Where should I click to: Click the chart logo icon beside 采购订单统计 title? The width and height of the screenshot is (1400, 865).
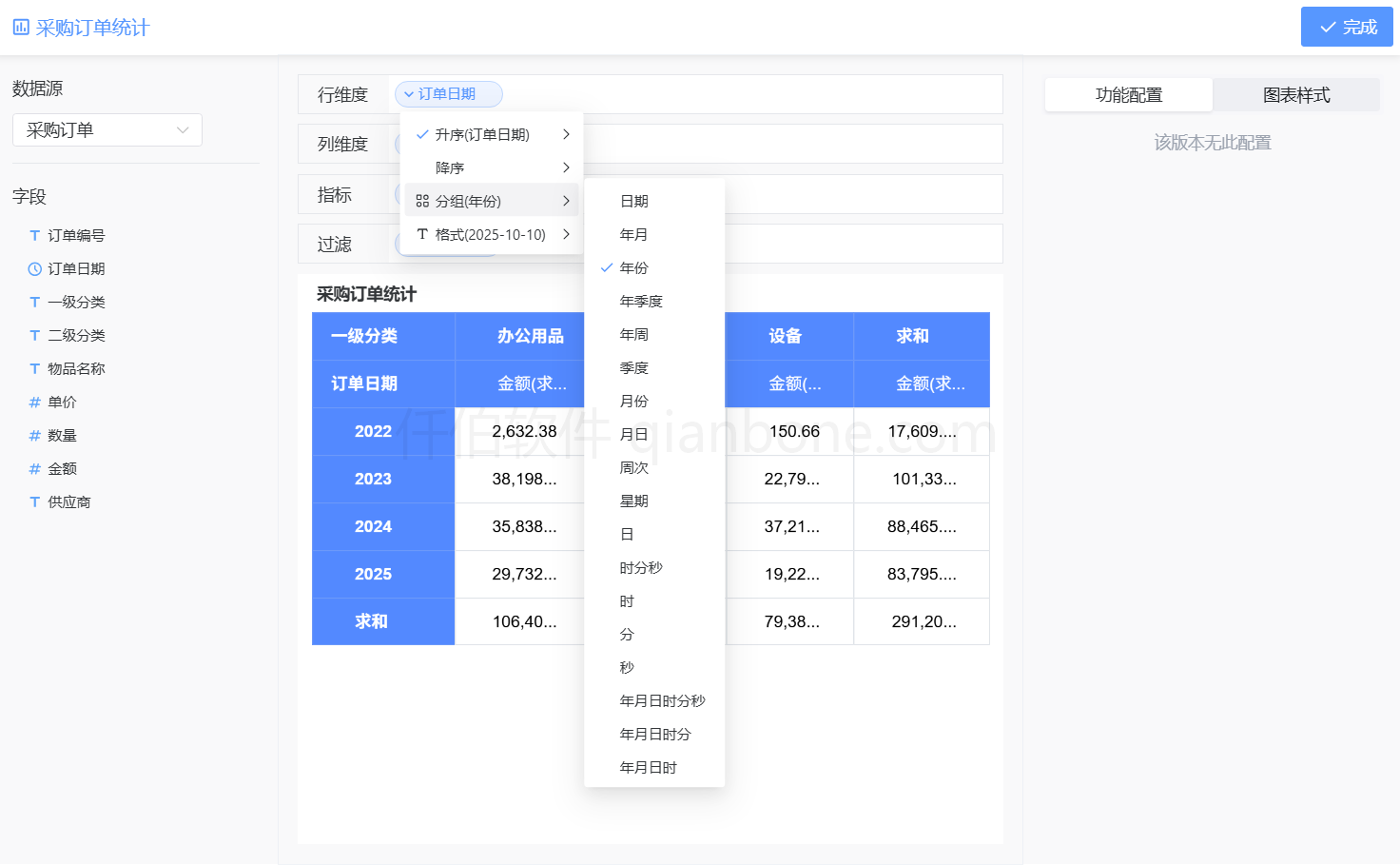21,27
